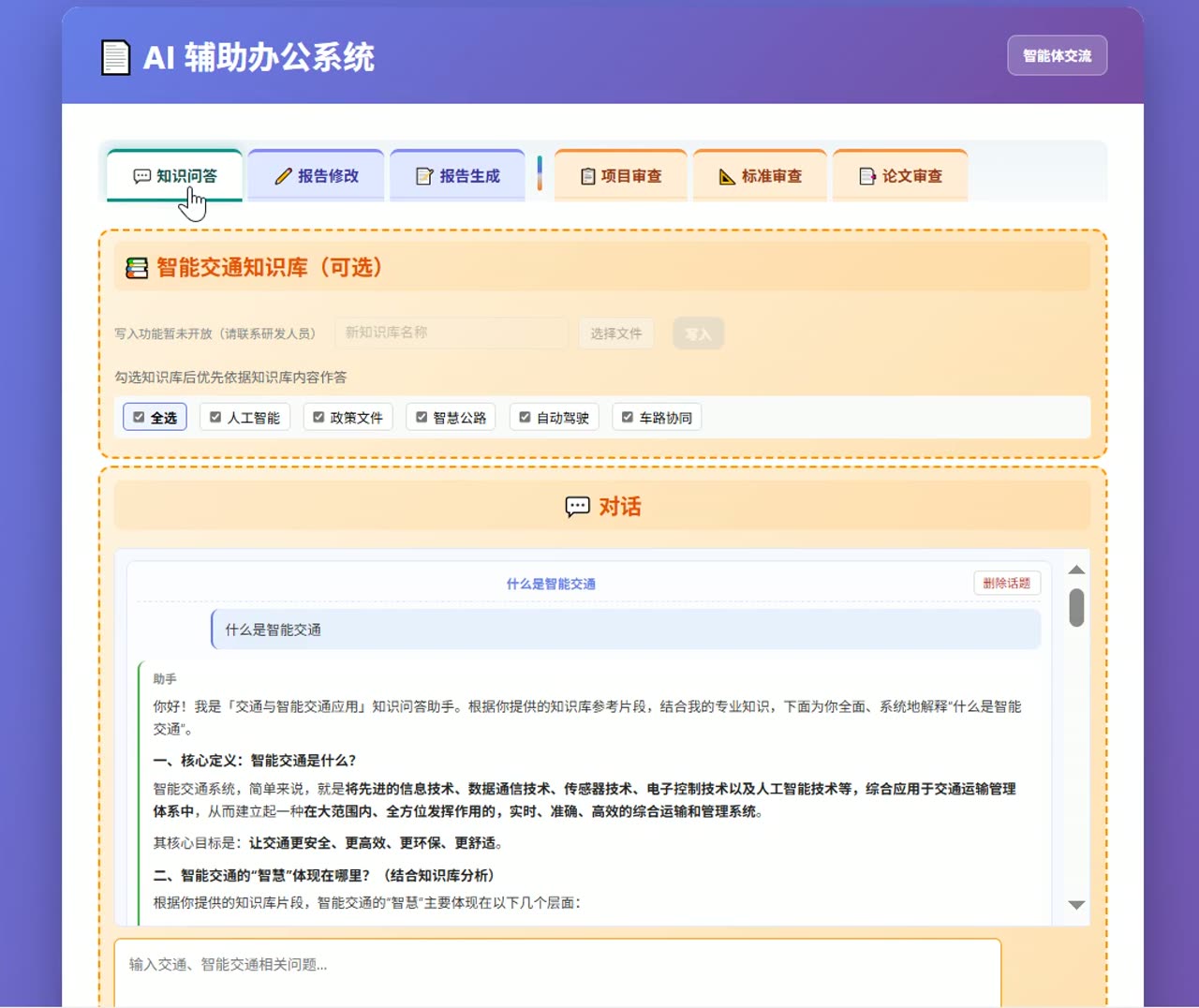Viewport: 1199px width, 1008px height.
Task: Click the 助手 label in the chat
Action: pos(165,678)
